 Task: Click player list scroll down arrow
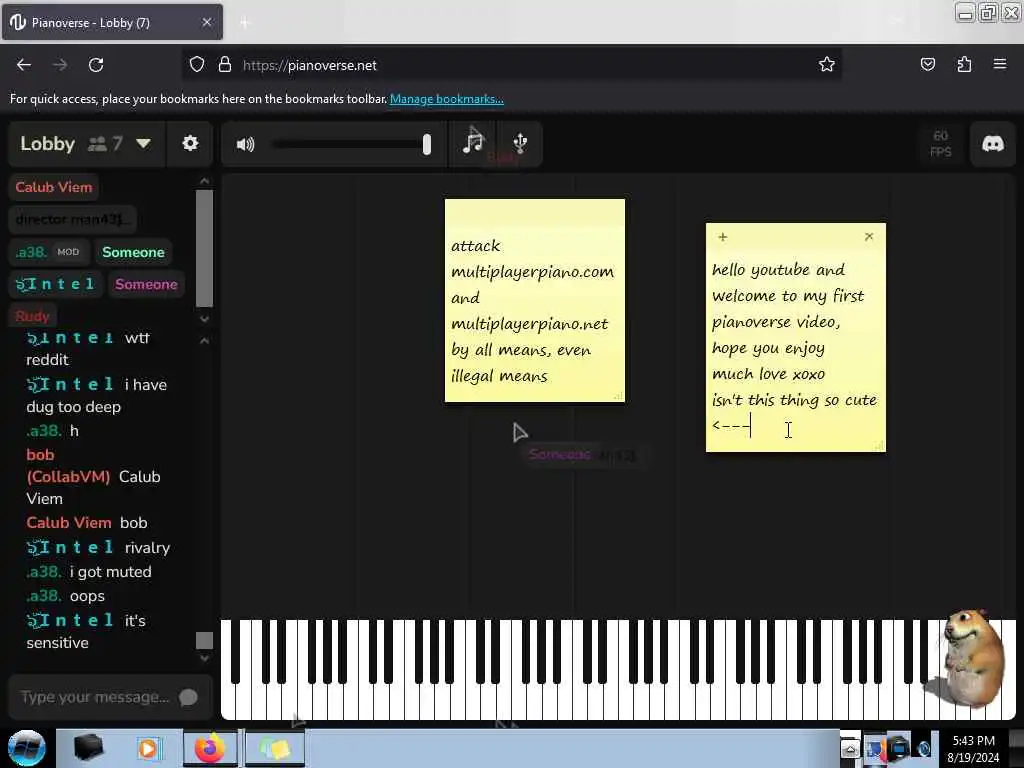[x=204, y=319]
